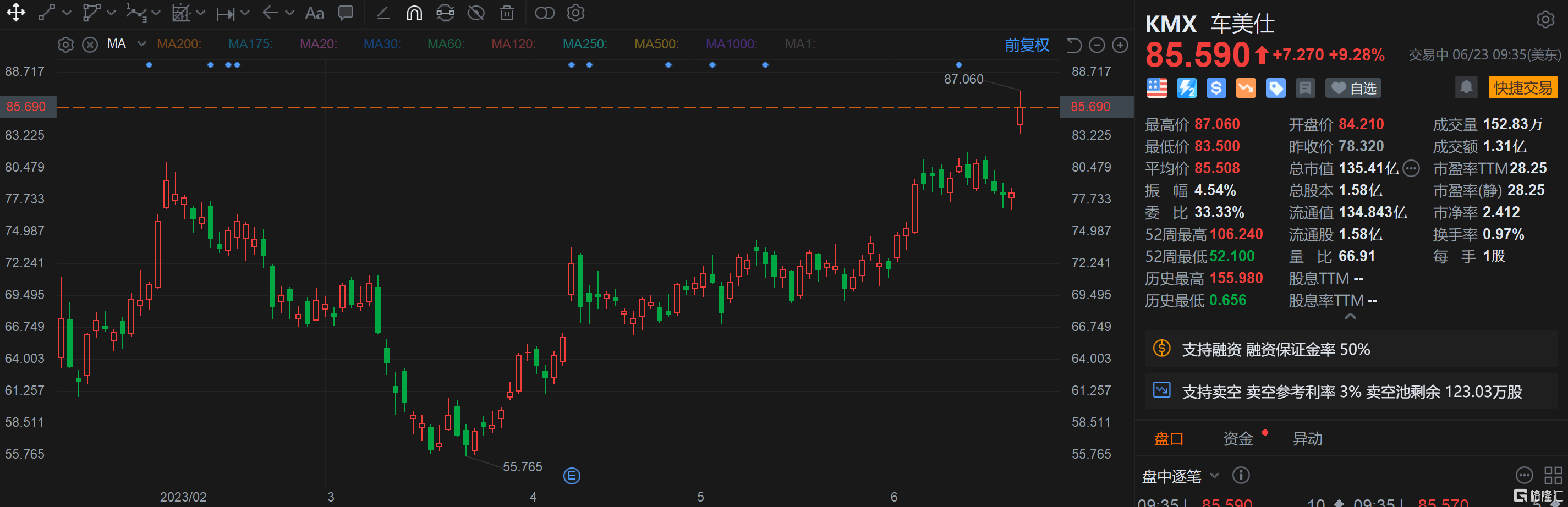1568x507 pixels.
Task: Click the gray notes bookmark icon
Action: [1306, 88]
